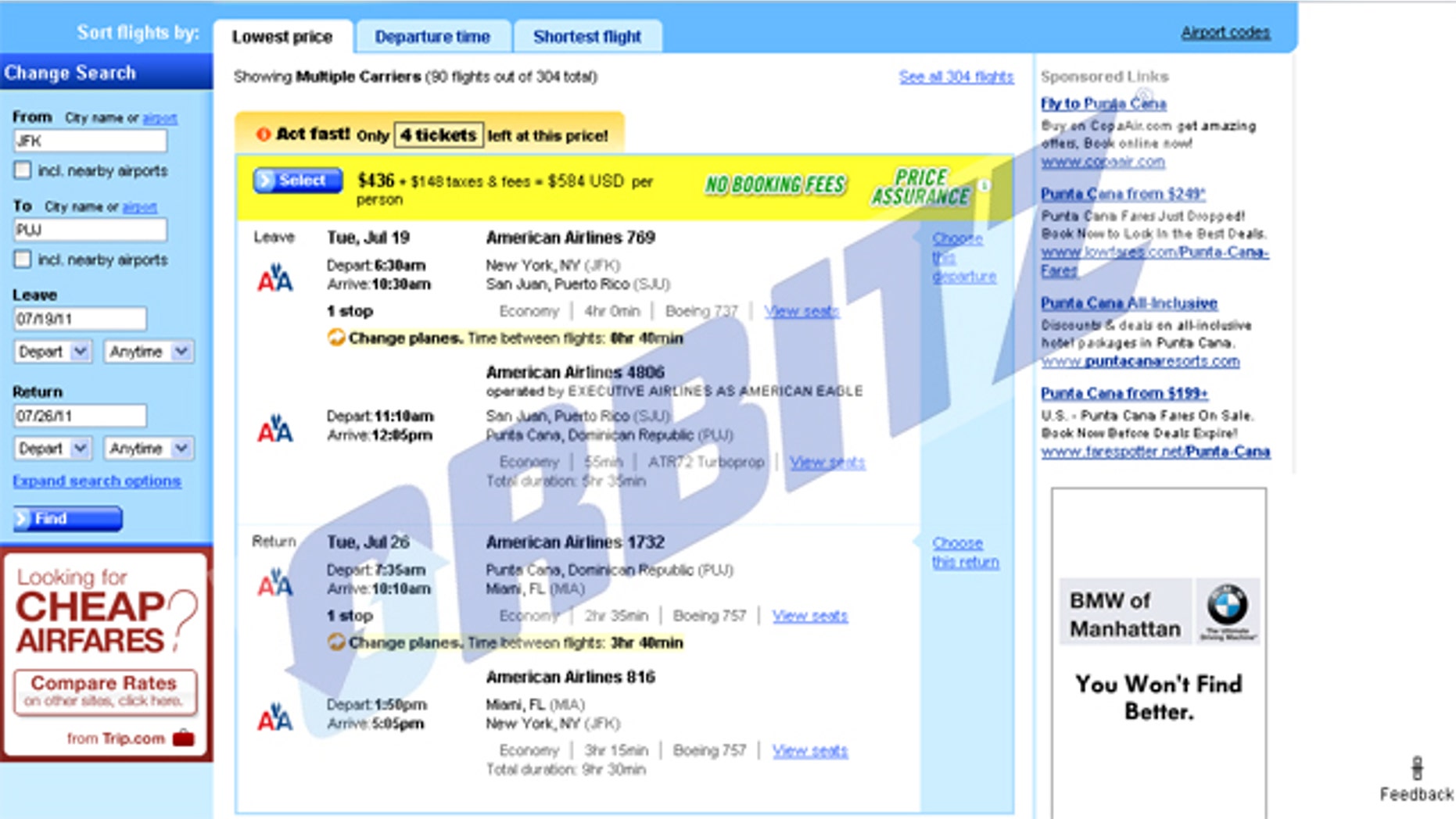Click Compare Rates button in cheap airfares ad

(105, 691)
